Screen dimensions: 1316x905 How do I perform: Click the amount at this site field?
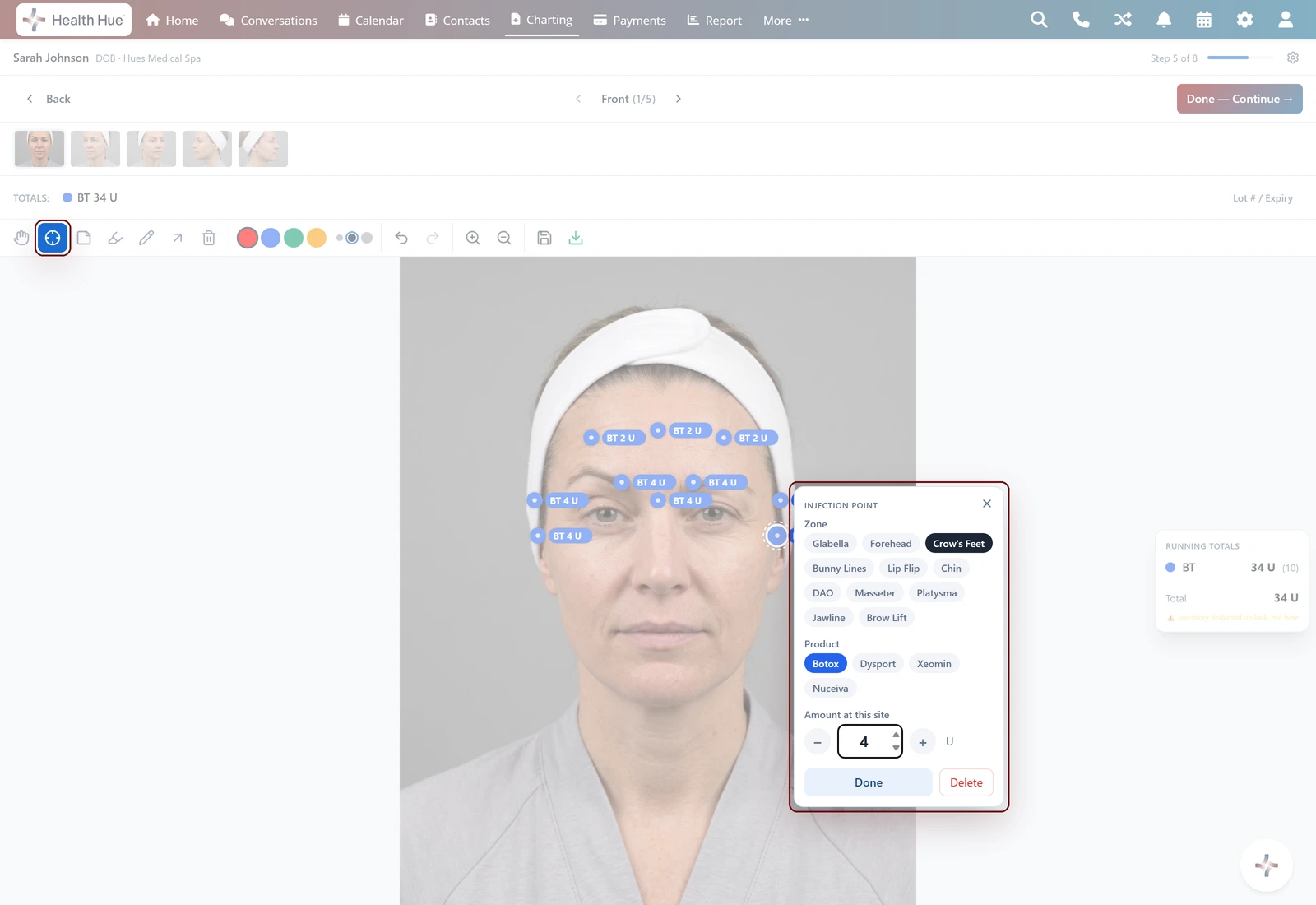click(x=870, y=741)
